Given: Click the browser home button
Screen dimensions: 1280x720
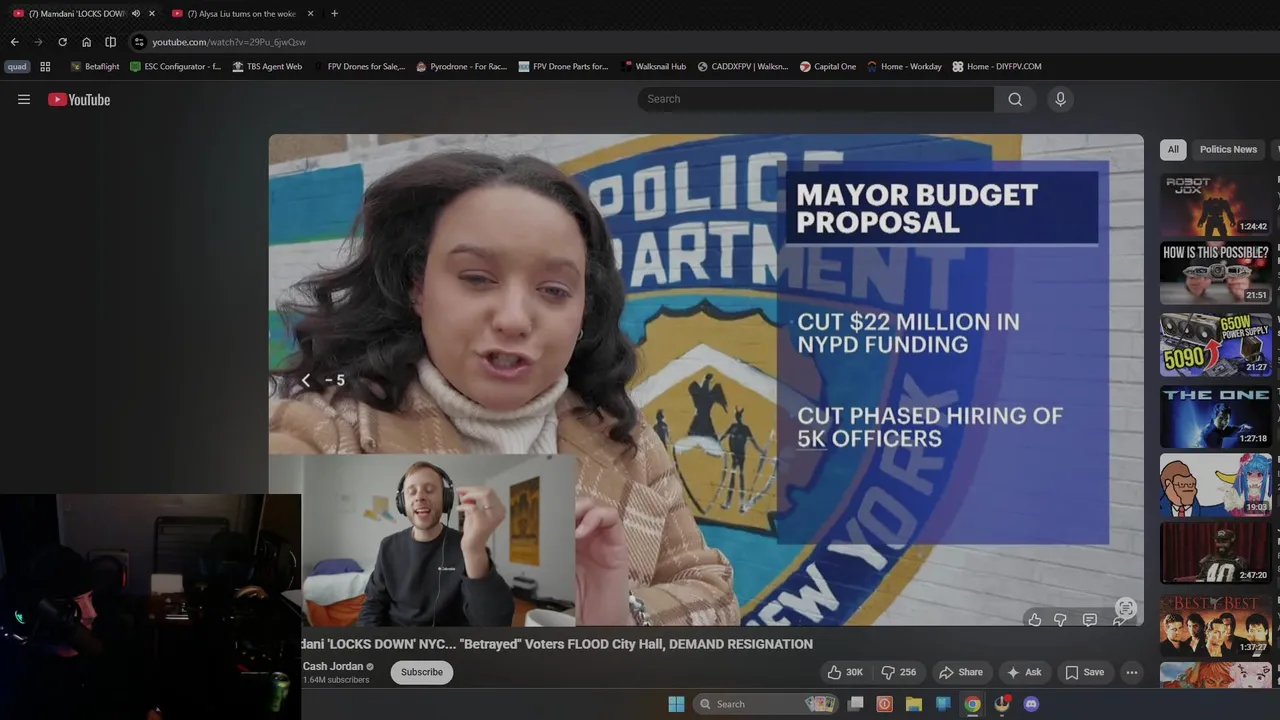Looking at the screenshot, I should (86, 42).
